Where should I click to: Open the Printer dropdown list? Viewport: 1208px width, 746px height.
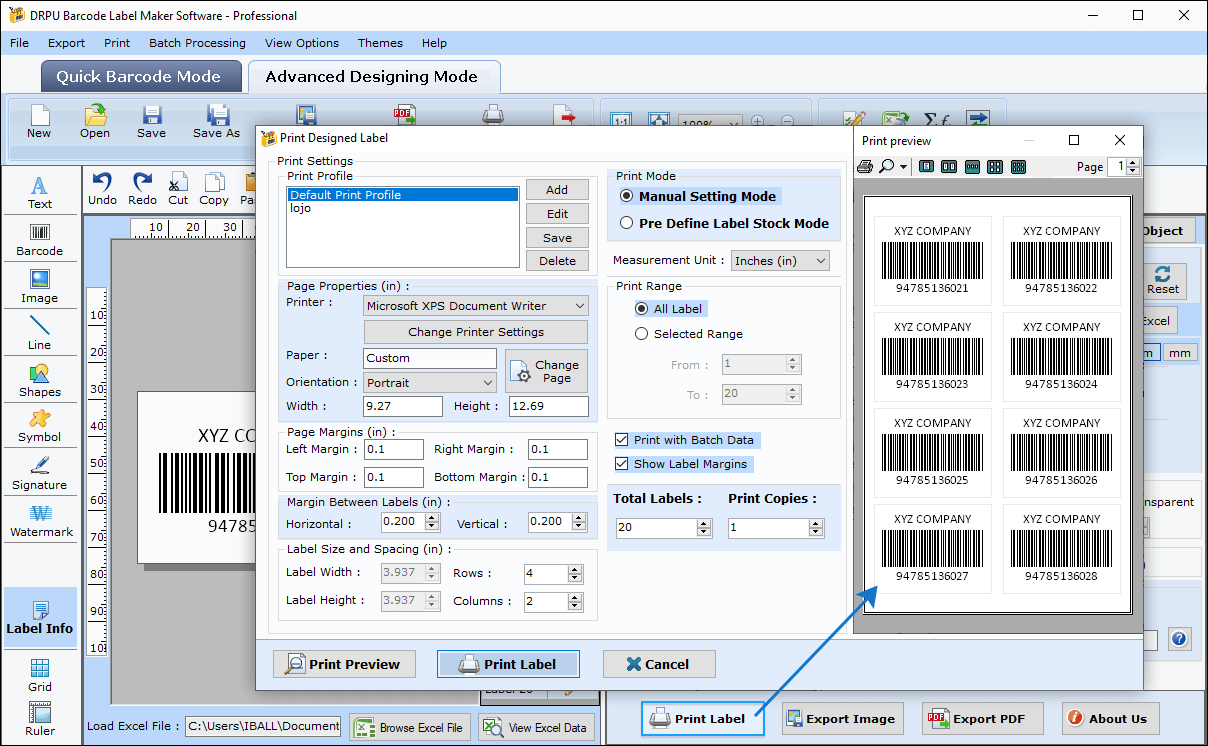476,306
